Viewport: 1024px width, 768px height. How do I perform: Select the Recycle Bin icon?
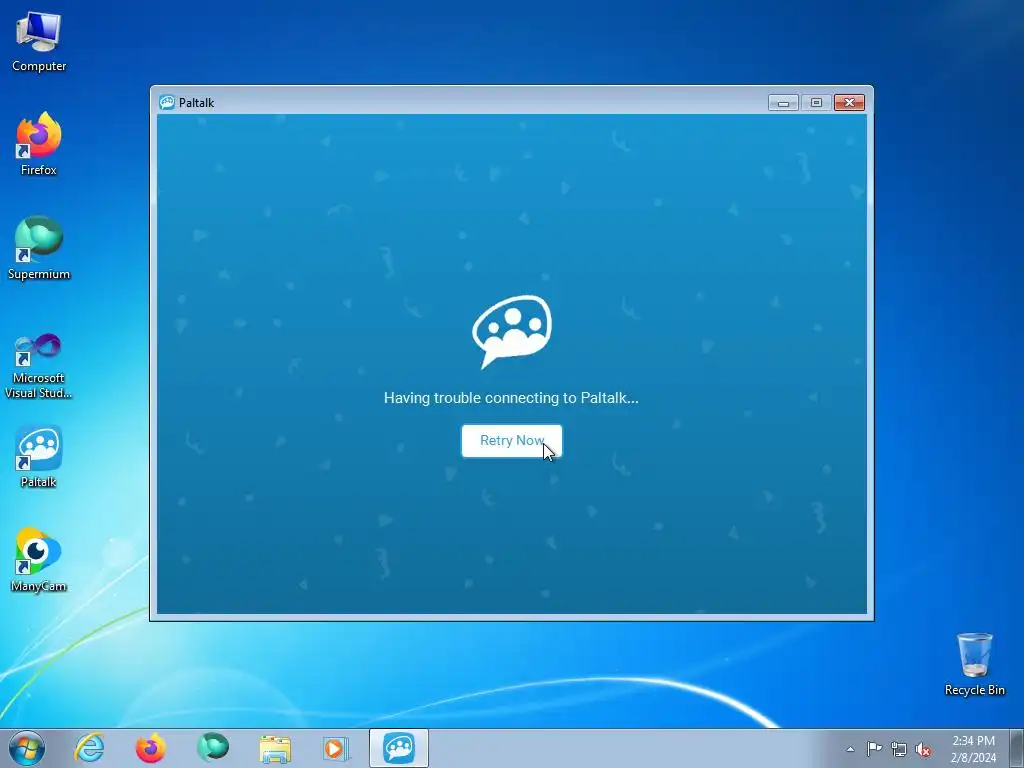click(x=974, y=664)
